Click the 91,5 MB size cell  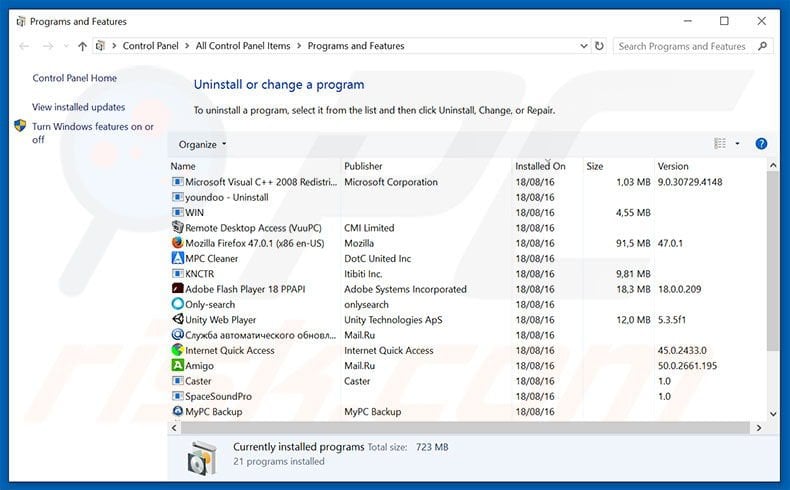pyautogui.click(x=633, y=243)
